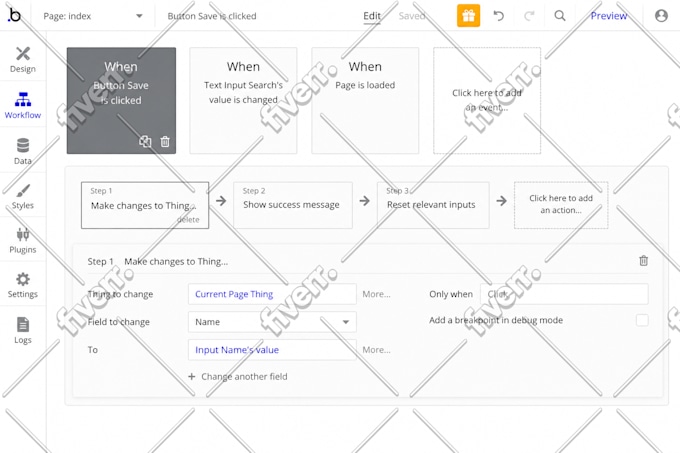
Task: Click here to add an action
Action: point(561,205)
